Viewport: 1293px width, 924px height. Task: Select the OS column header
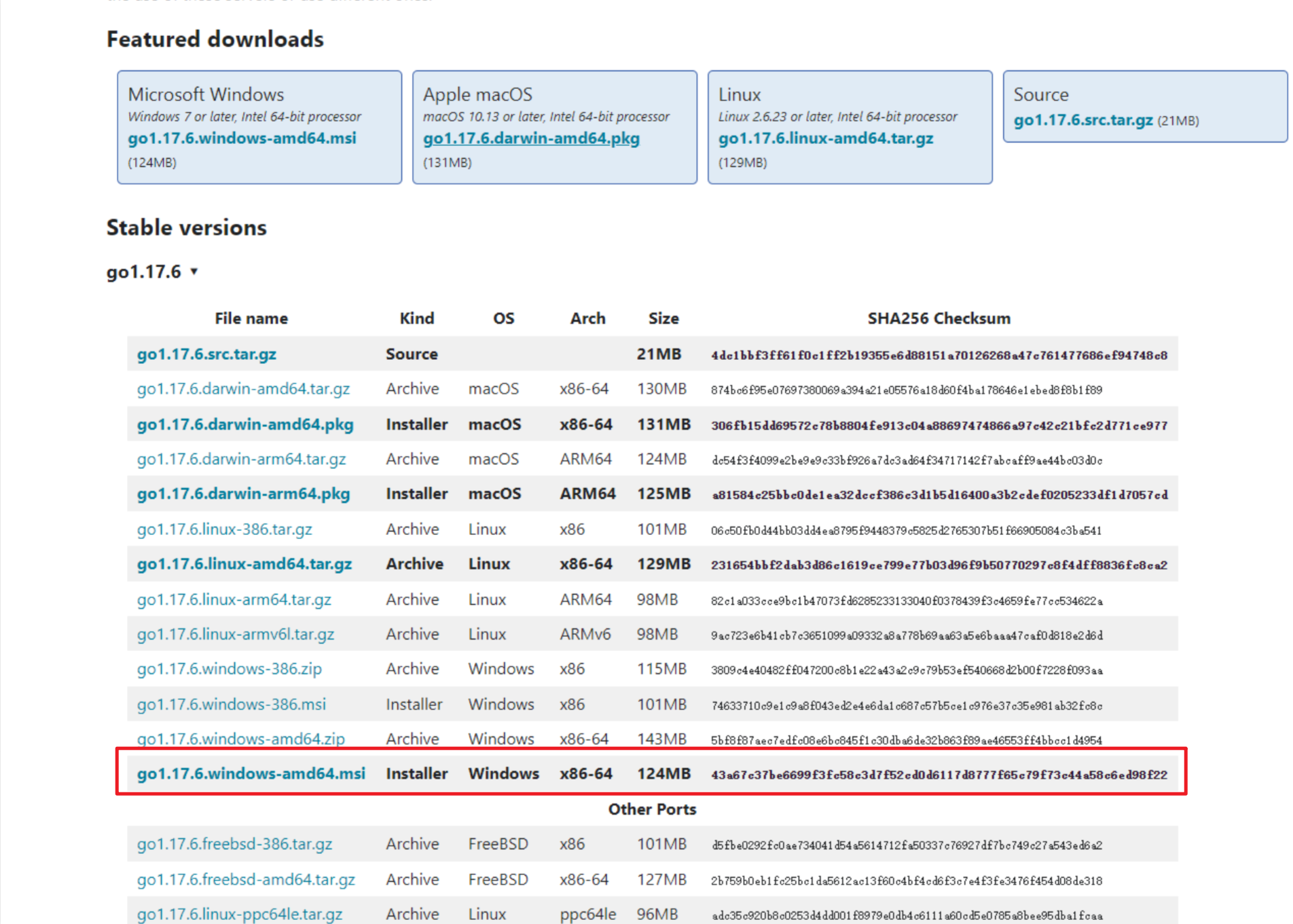504,318
